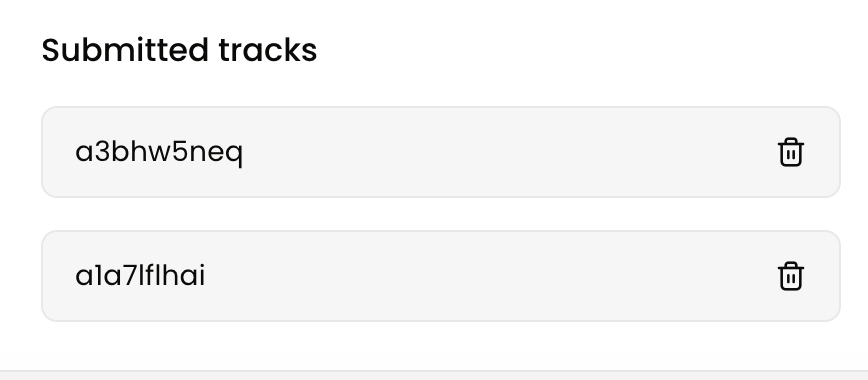Open the first submitted track entry
This screenshot has width=868, height=380.
441,152
